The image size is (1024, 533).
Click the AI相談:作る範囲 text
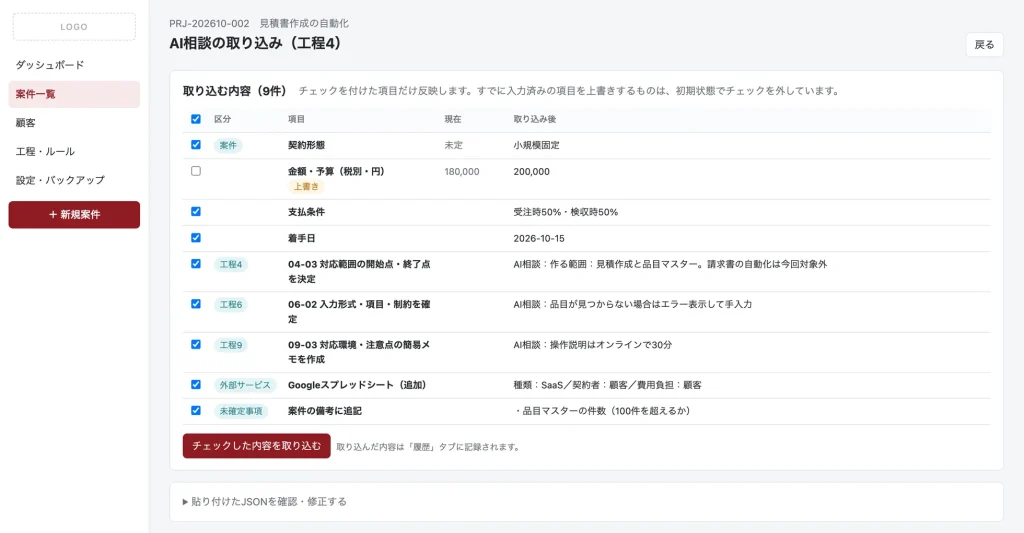[670, 265]
